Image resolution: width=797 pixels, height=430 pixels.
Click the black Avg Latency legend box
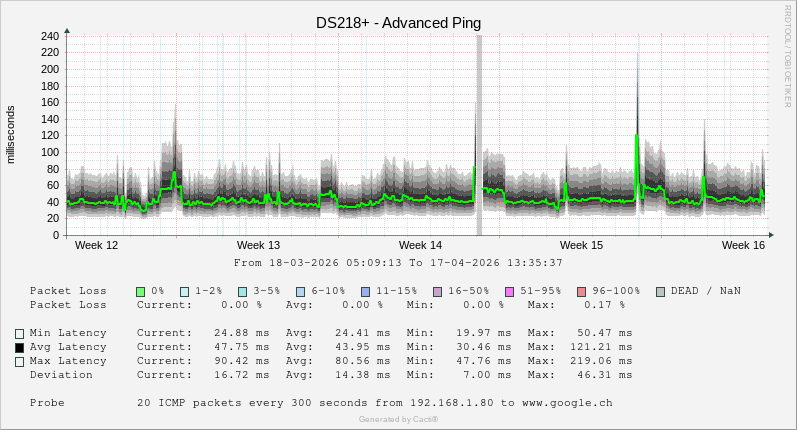tap(19, 348)
